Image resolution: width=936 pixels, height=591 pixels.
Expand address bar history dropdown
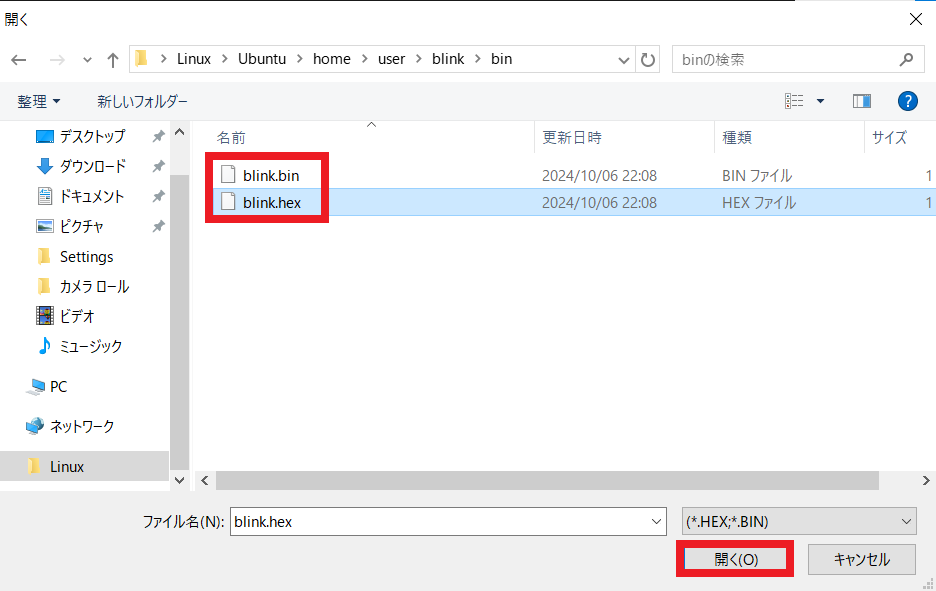624,60
